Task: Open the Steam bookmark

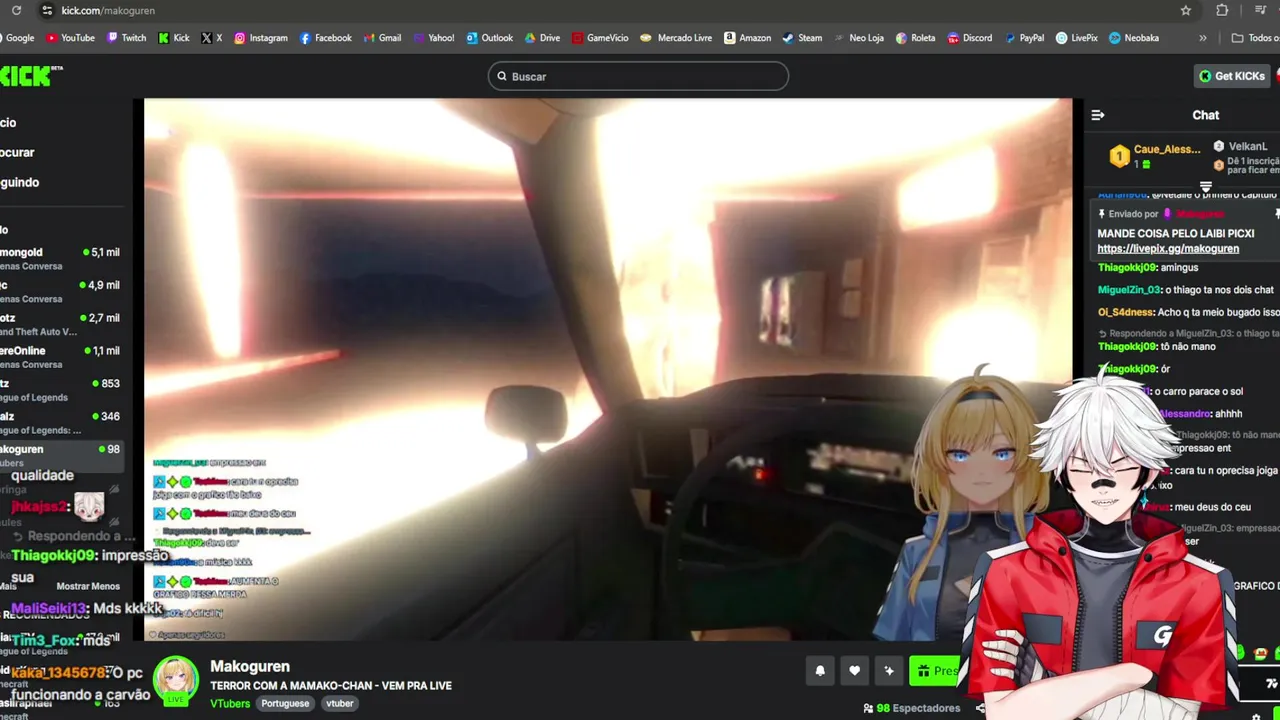Action: click(x=802, y=38)
